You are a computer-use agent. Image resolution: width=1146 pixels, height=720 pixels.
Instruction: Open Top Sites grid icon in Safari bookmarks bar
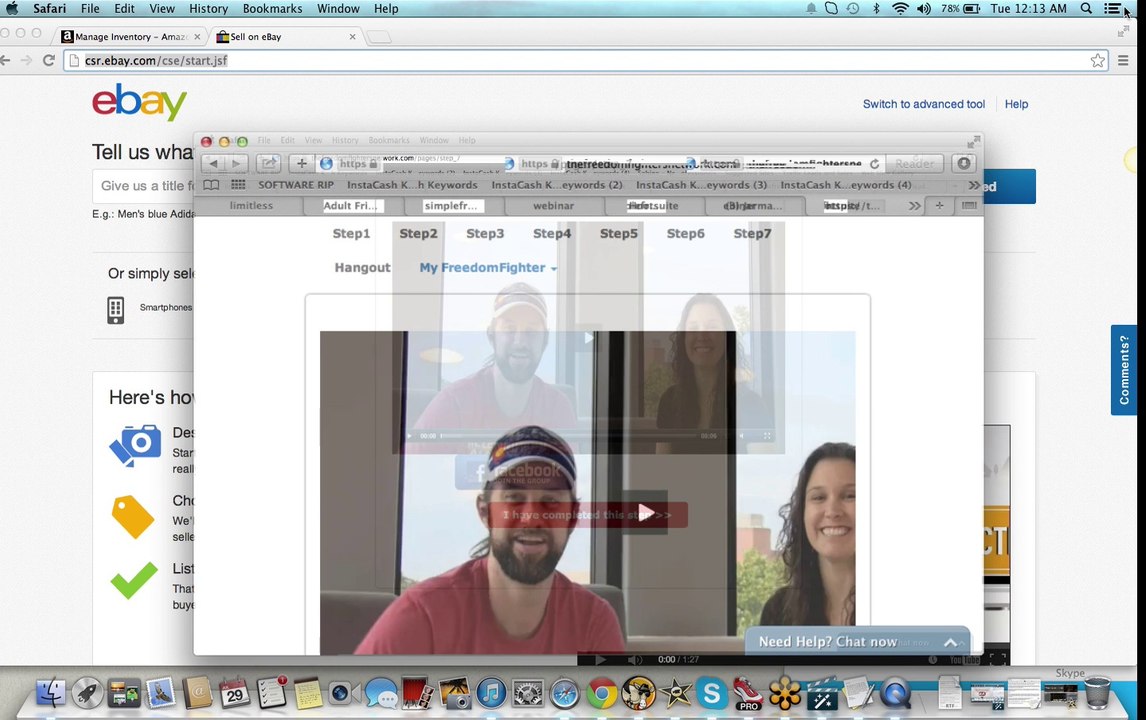(x=238, y=185)
